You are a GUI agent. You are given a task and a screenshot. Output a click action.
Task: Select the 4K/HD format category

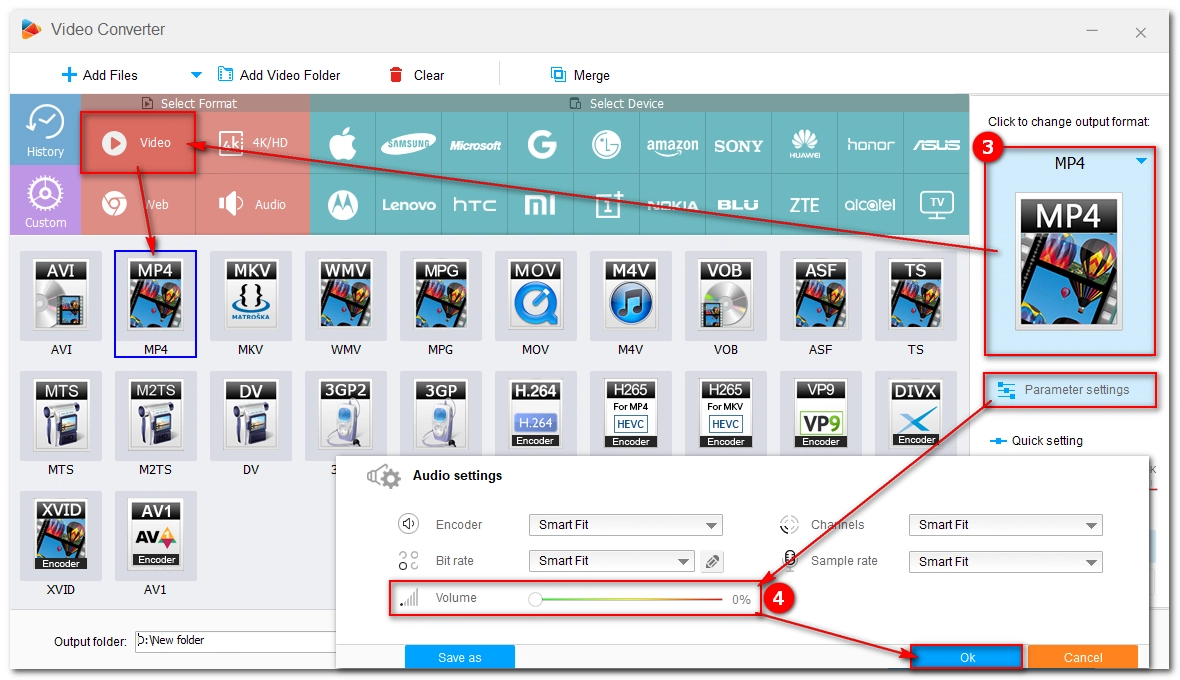pyautogui.click(x=253, y=142)
